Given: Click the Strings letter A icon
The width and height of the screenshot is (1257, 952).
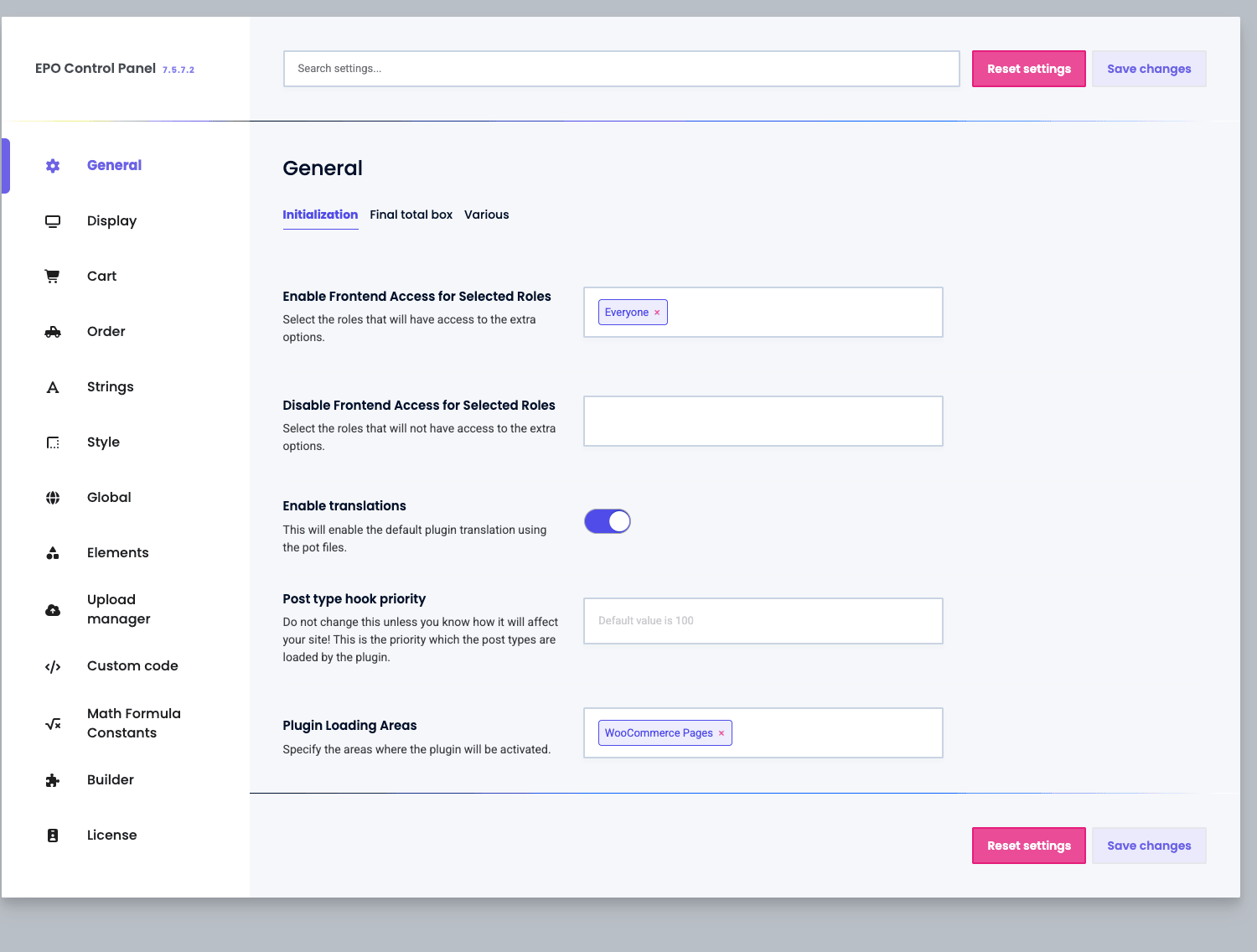Looking at the screenshot, I should (53, 387).
